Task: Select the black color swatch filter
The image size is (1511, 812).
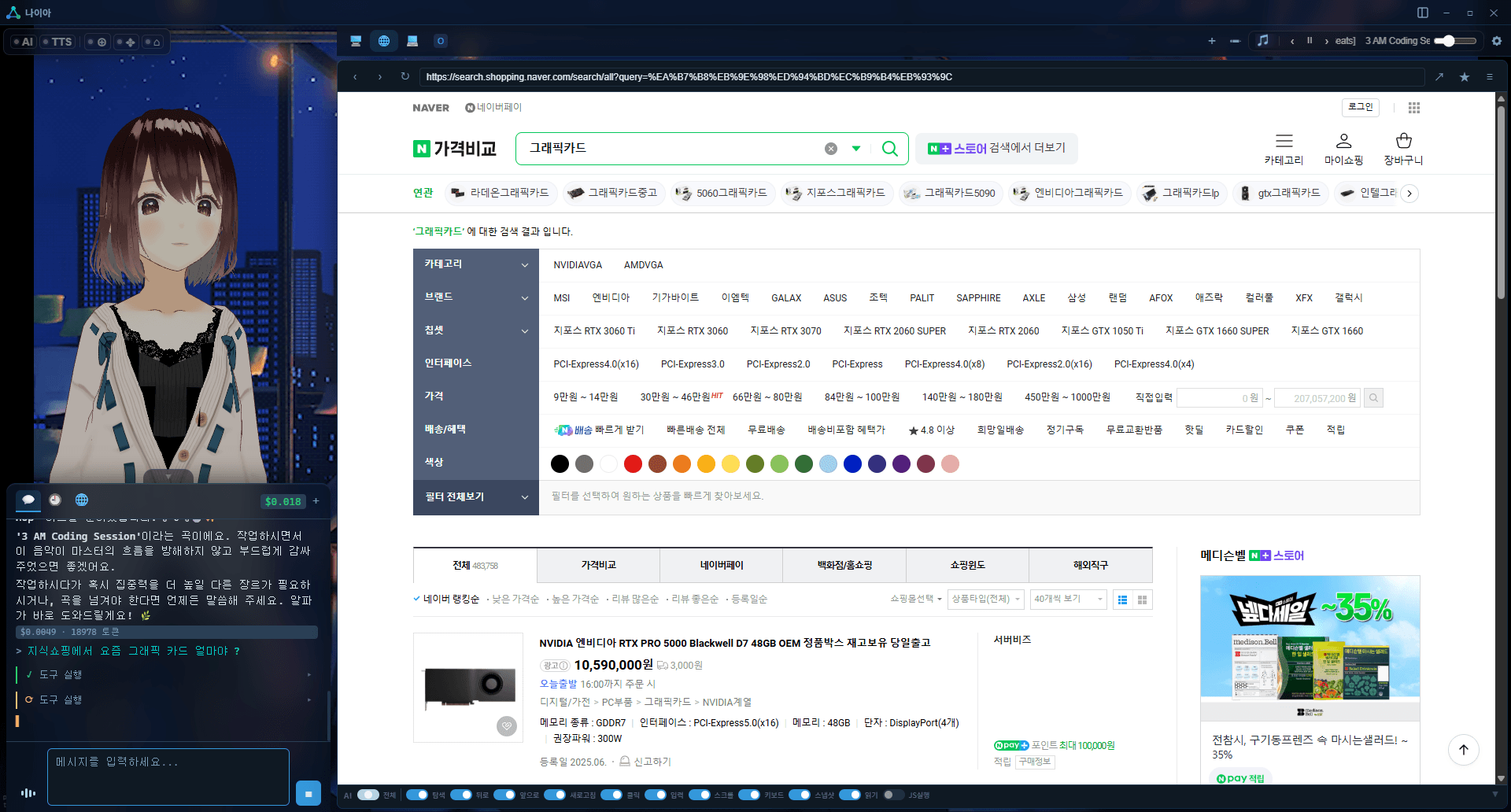Action: pos(560,464)
